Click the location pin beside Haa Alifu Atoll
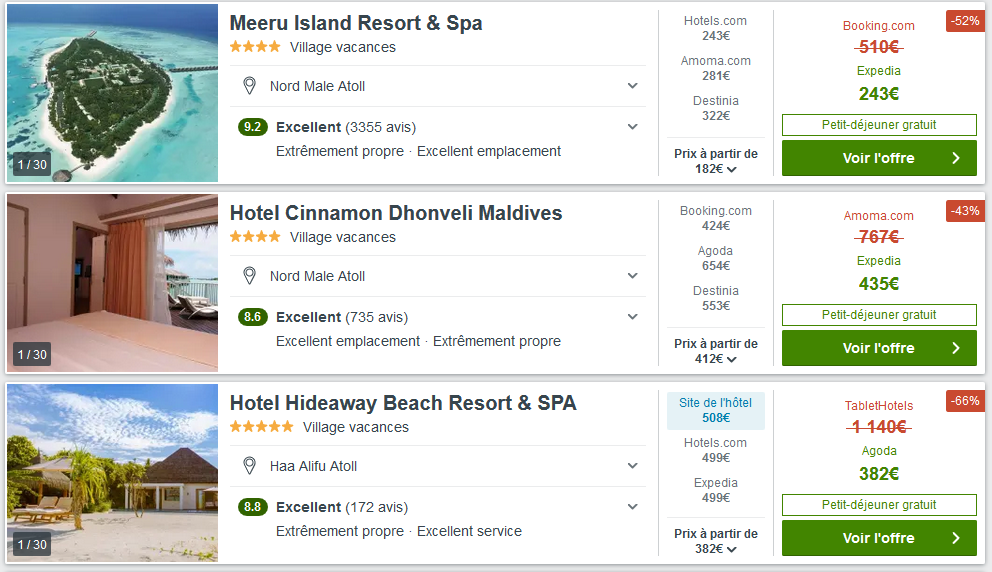This screenshot has width=992, height=572. (x=249, y=466)
